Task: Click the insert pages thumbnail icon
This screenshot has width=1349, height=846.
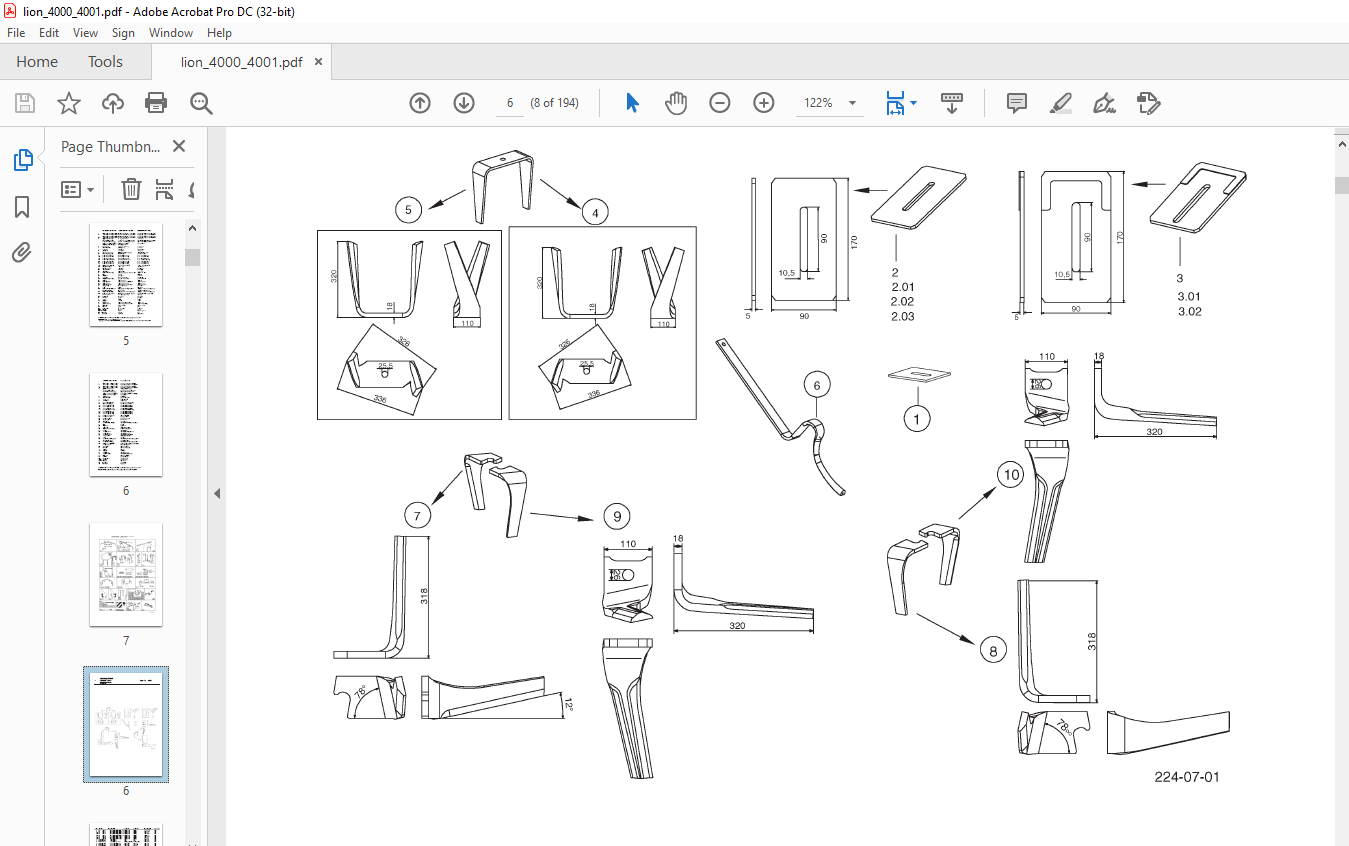Action: tap(164, 189)
